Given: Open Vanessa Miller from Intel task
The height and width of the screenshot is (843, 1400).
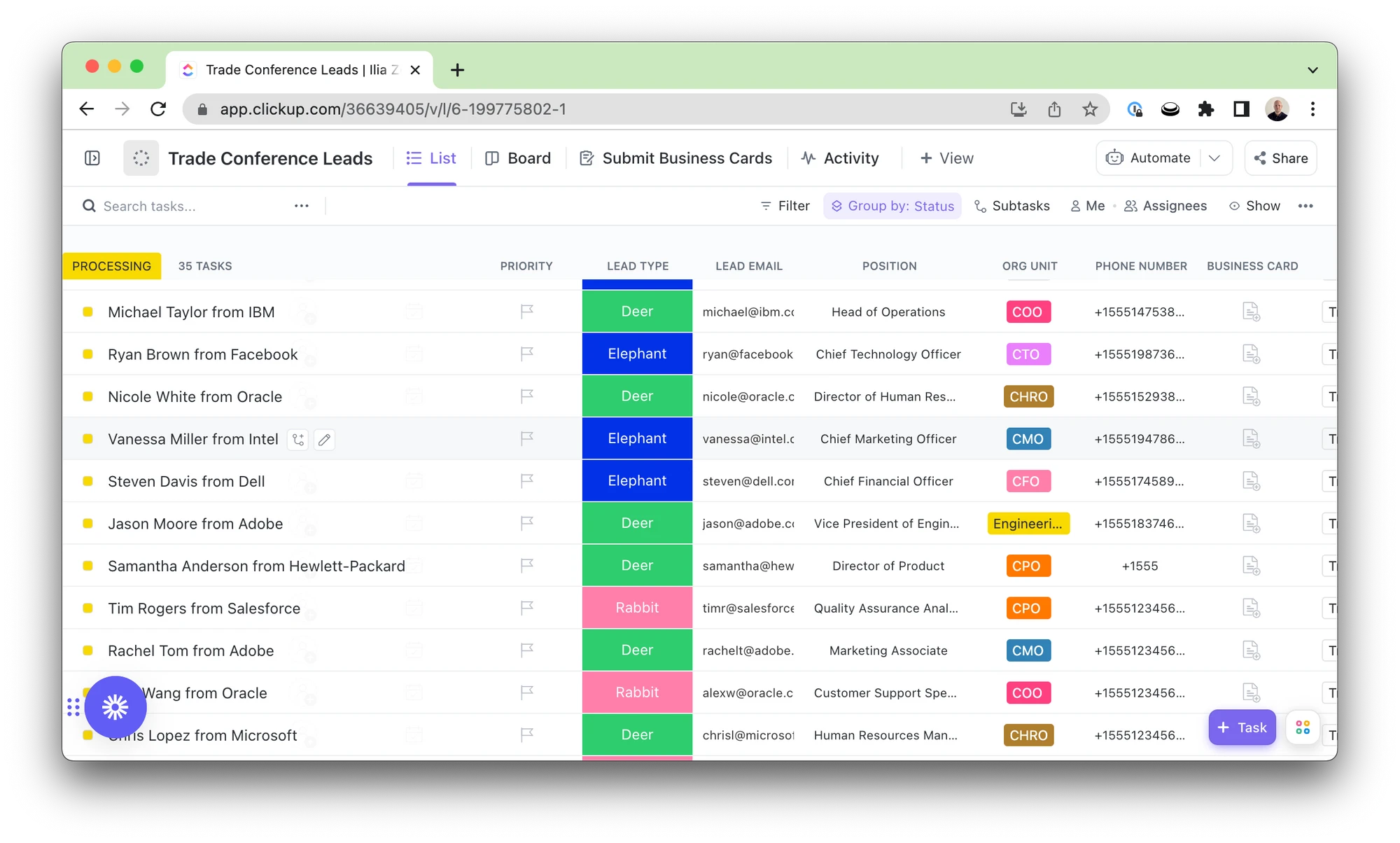Looking at the screenshot, I should [193, 439].
